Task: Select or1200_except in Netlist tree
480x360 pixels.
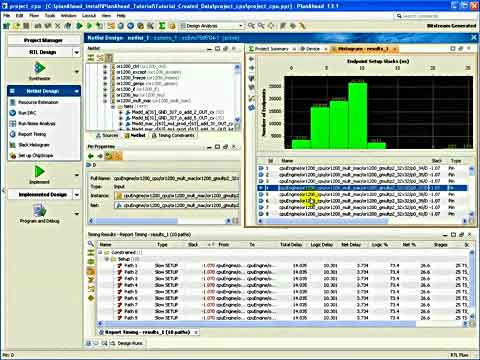Action: click(x=131, y=72)
